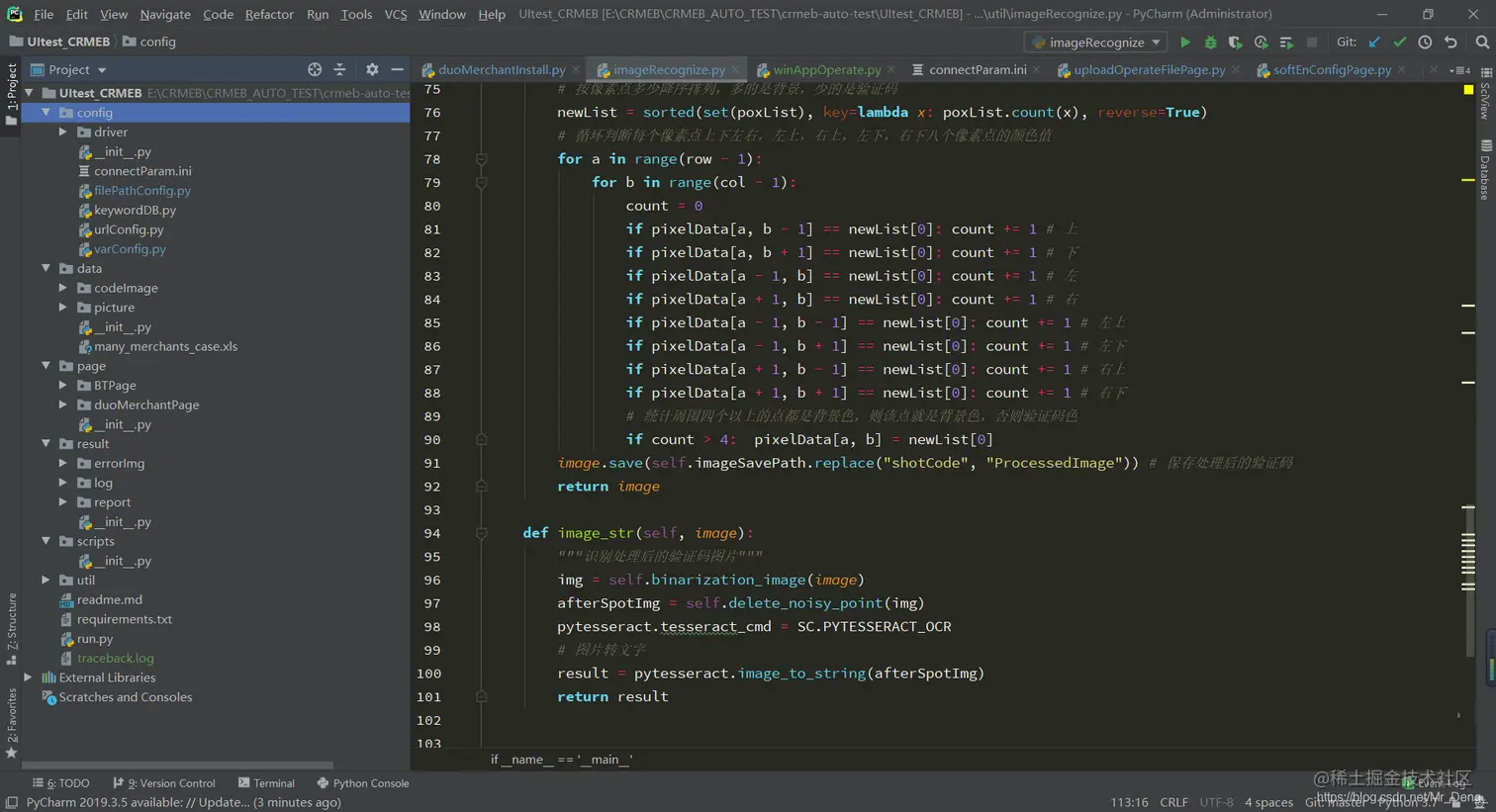Click PyCharm update available notification
Image resolution: width=1496 pixels, height=812 pixels.
[x=183, y=802]
